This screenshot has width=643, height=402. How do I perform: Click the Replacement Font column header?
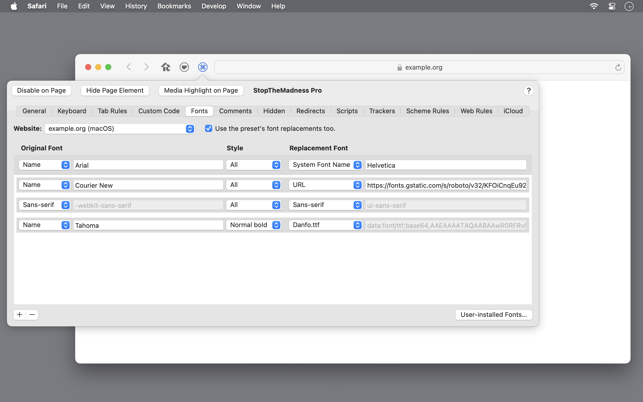[319, 148]
